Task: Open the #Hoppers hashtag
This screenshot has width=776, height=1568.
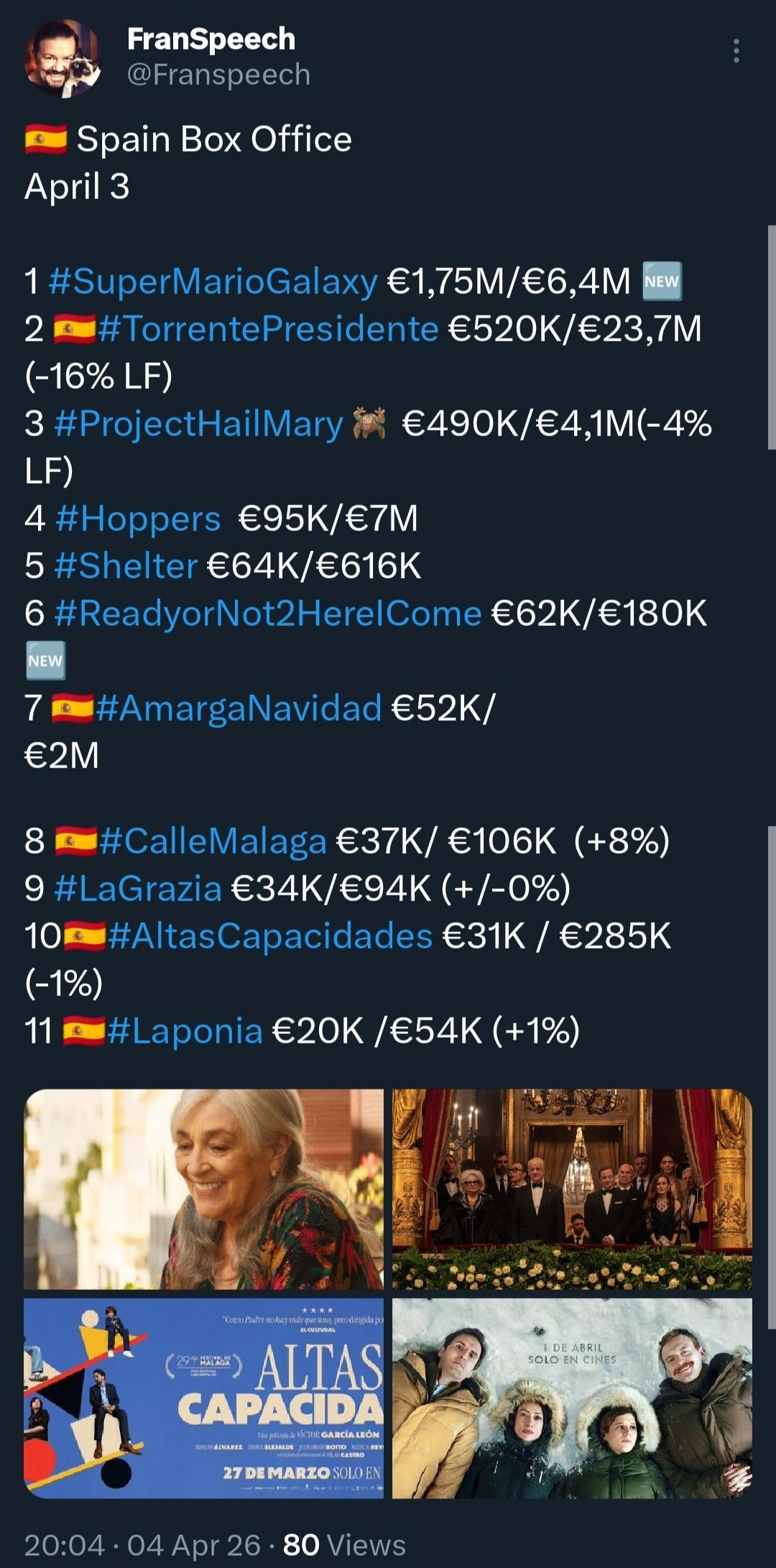Action: [x=138, y=518]
